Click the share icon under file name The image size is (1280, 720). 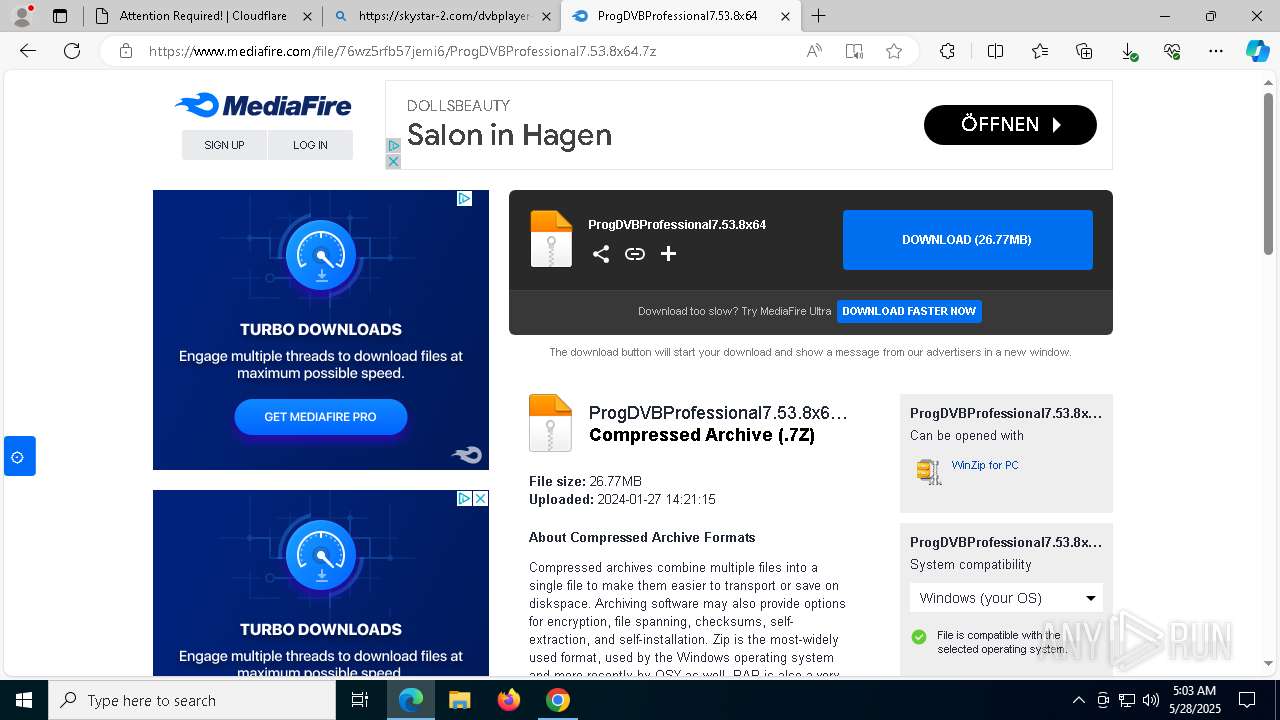[601, 254]
